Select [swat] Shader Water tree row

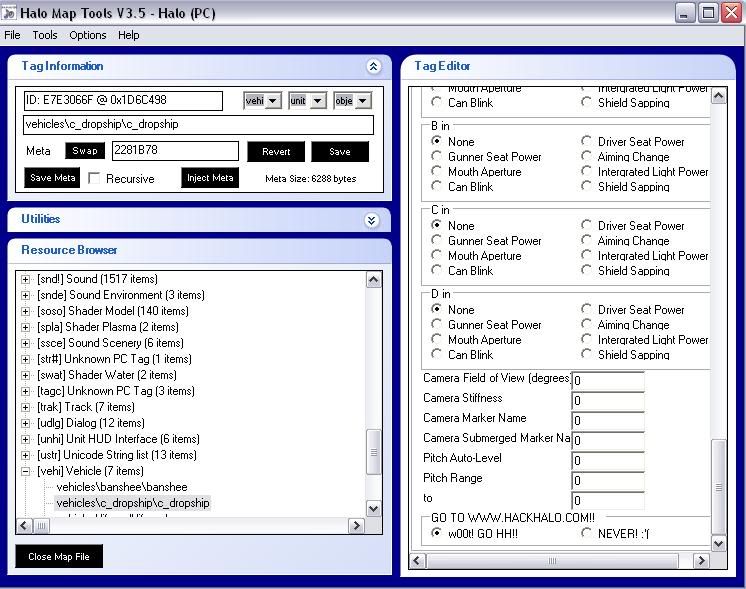pos(107,375)
